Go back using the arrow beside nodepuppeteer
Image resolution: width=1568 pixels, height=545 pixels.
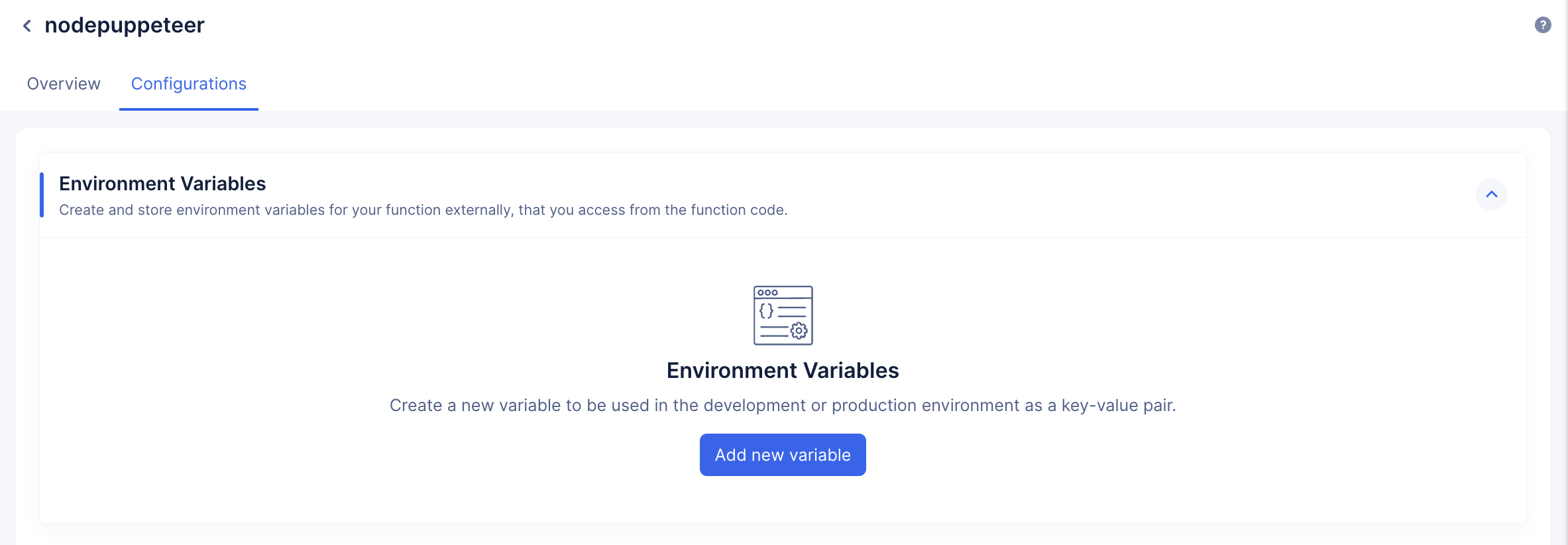pyautogui.click(x=27, y=26)
